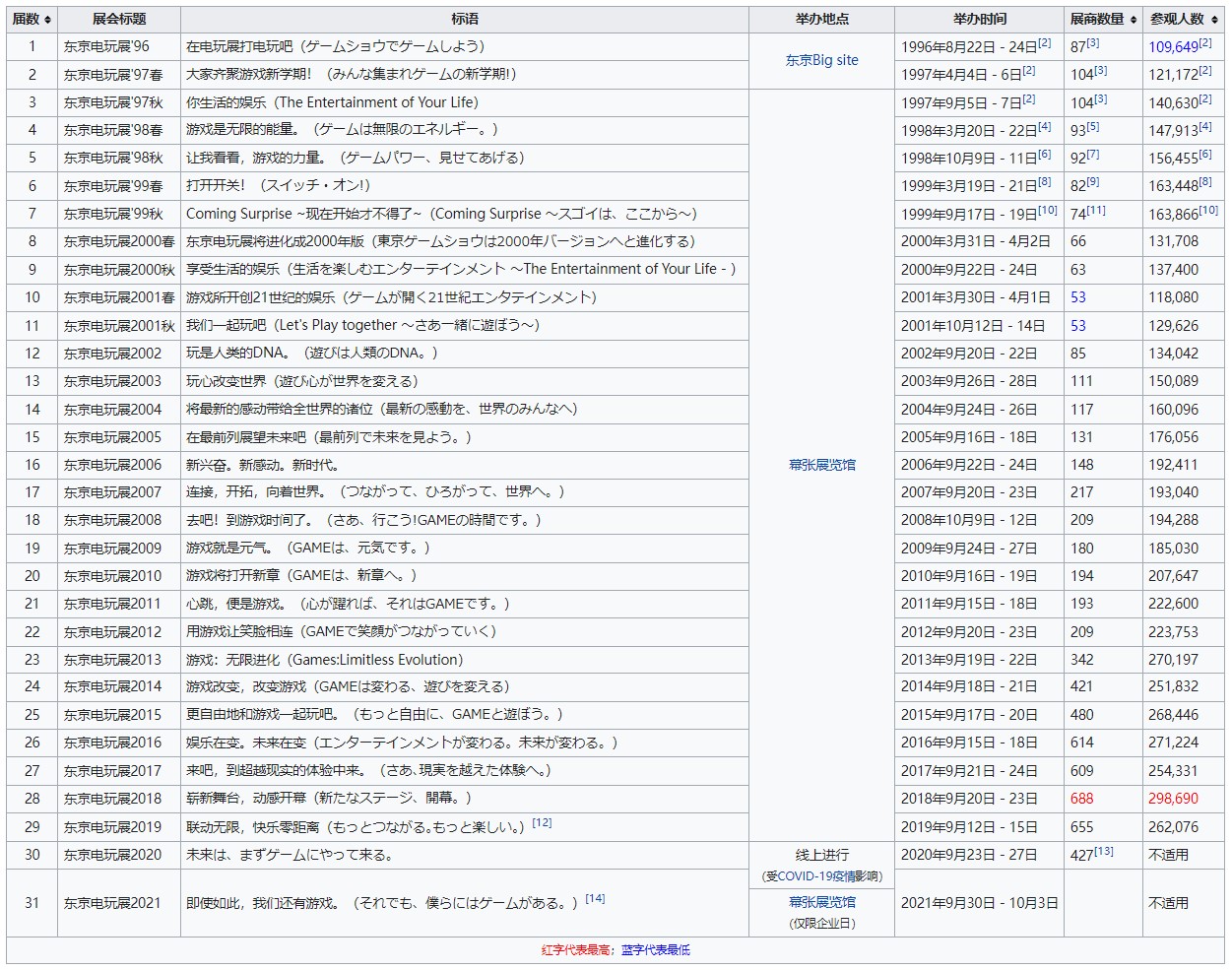
Task: Open the 东京Big site venue link
Action: (821, 60)
